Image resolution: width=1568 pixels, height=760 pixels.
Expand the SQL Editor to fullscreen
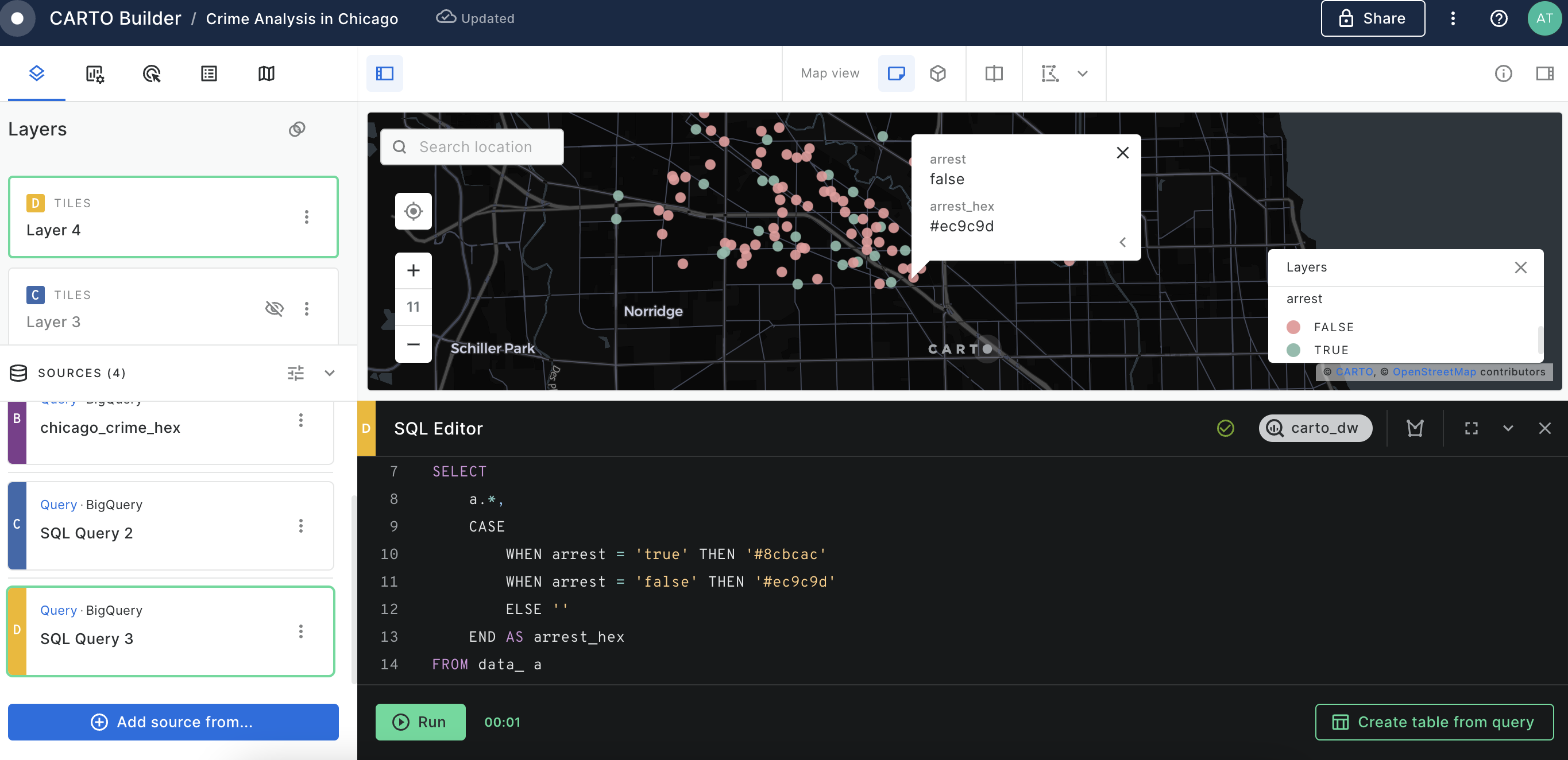coord(1470,428)
